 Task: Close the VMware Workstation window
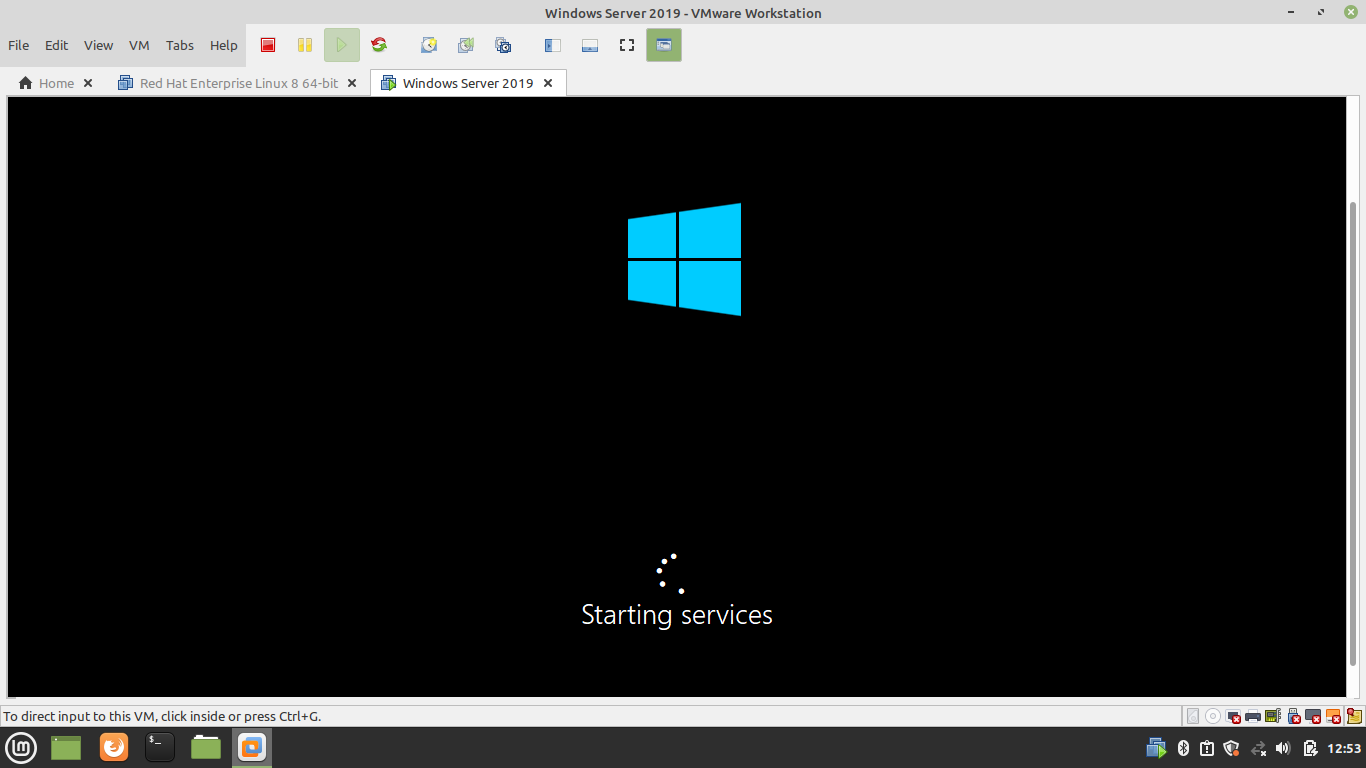(x=1350, y=12)
